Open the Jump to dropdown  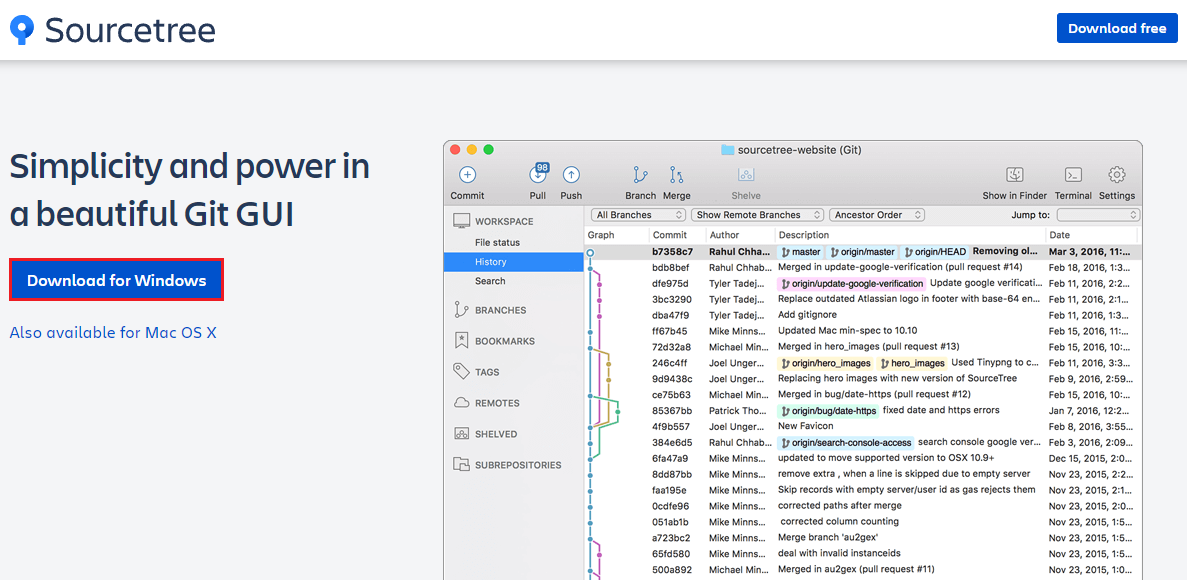[x=1098, y=215]
